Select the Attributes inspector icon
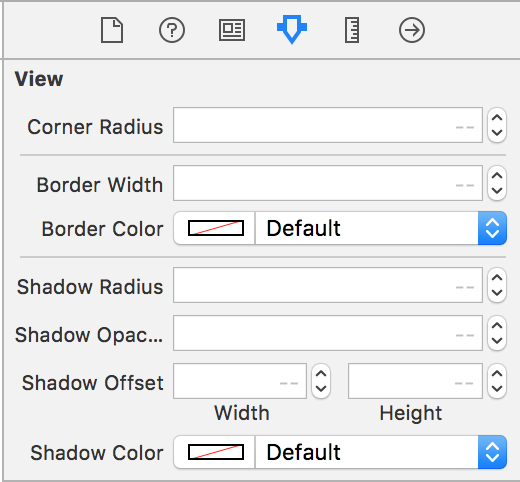Image resolution: width=520 pixels, height=482 pixels. (x=292, y=29)
